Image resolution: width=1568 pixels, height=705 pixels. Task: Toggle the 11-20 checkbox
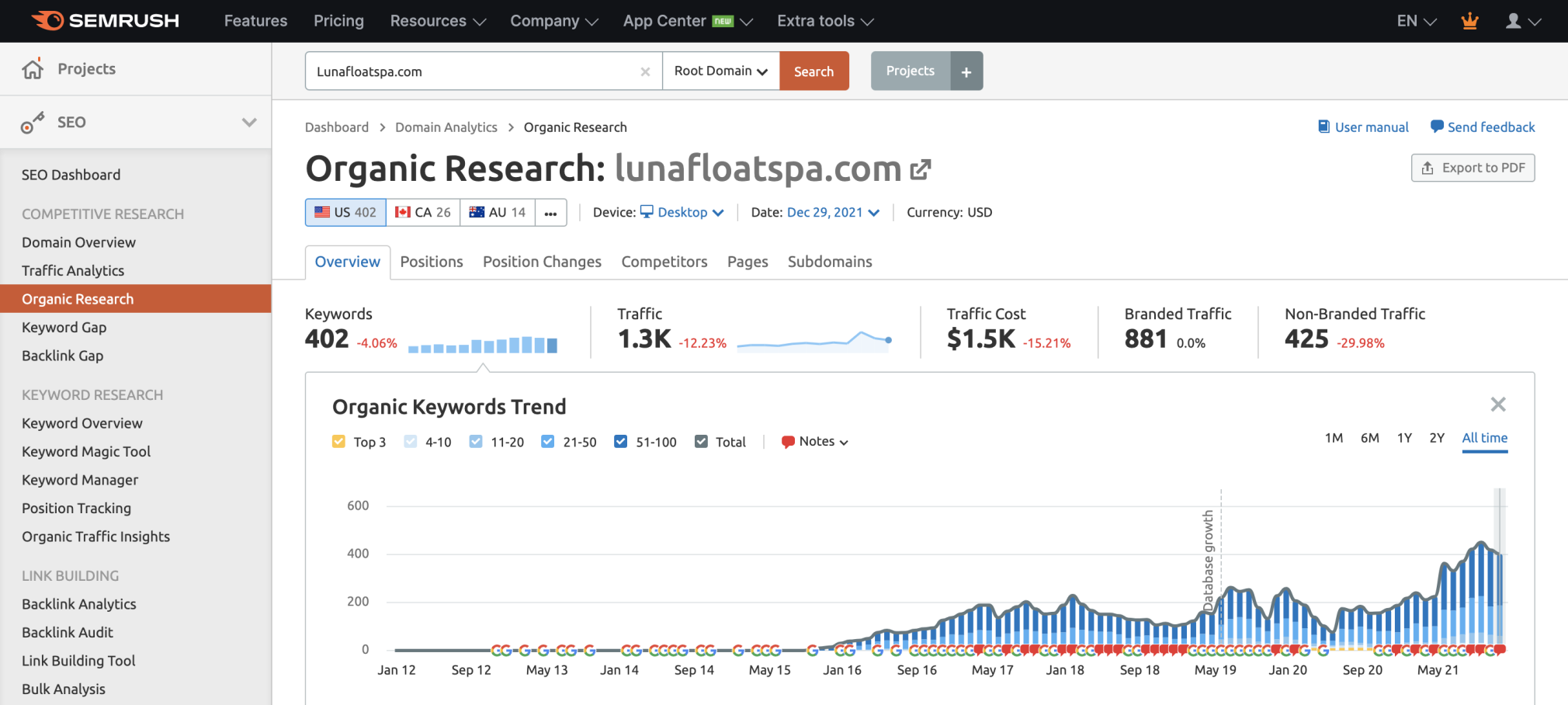tap(476, 442)
